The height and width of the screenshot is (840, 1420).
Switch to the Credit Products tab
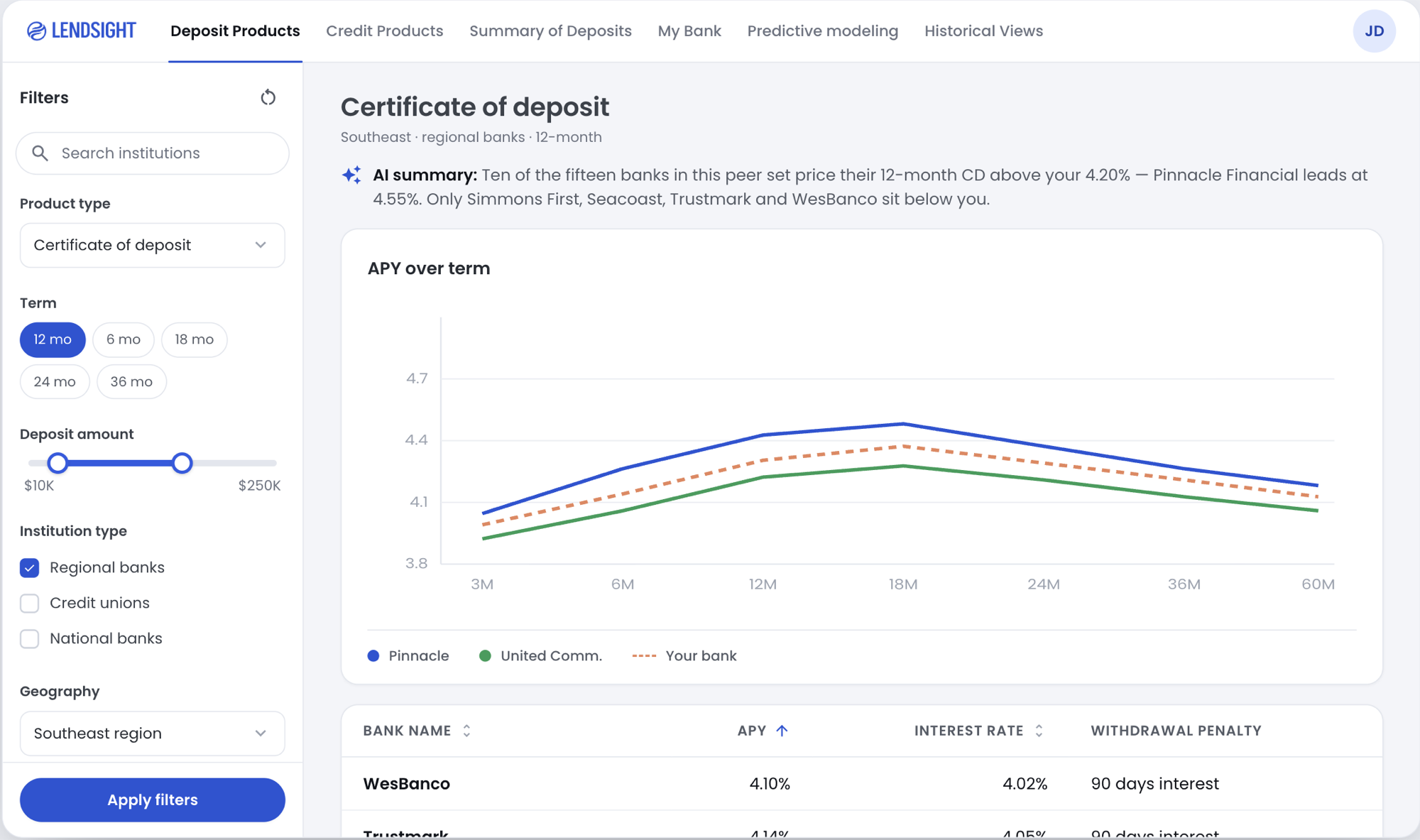tap(385, 31)
